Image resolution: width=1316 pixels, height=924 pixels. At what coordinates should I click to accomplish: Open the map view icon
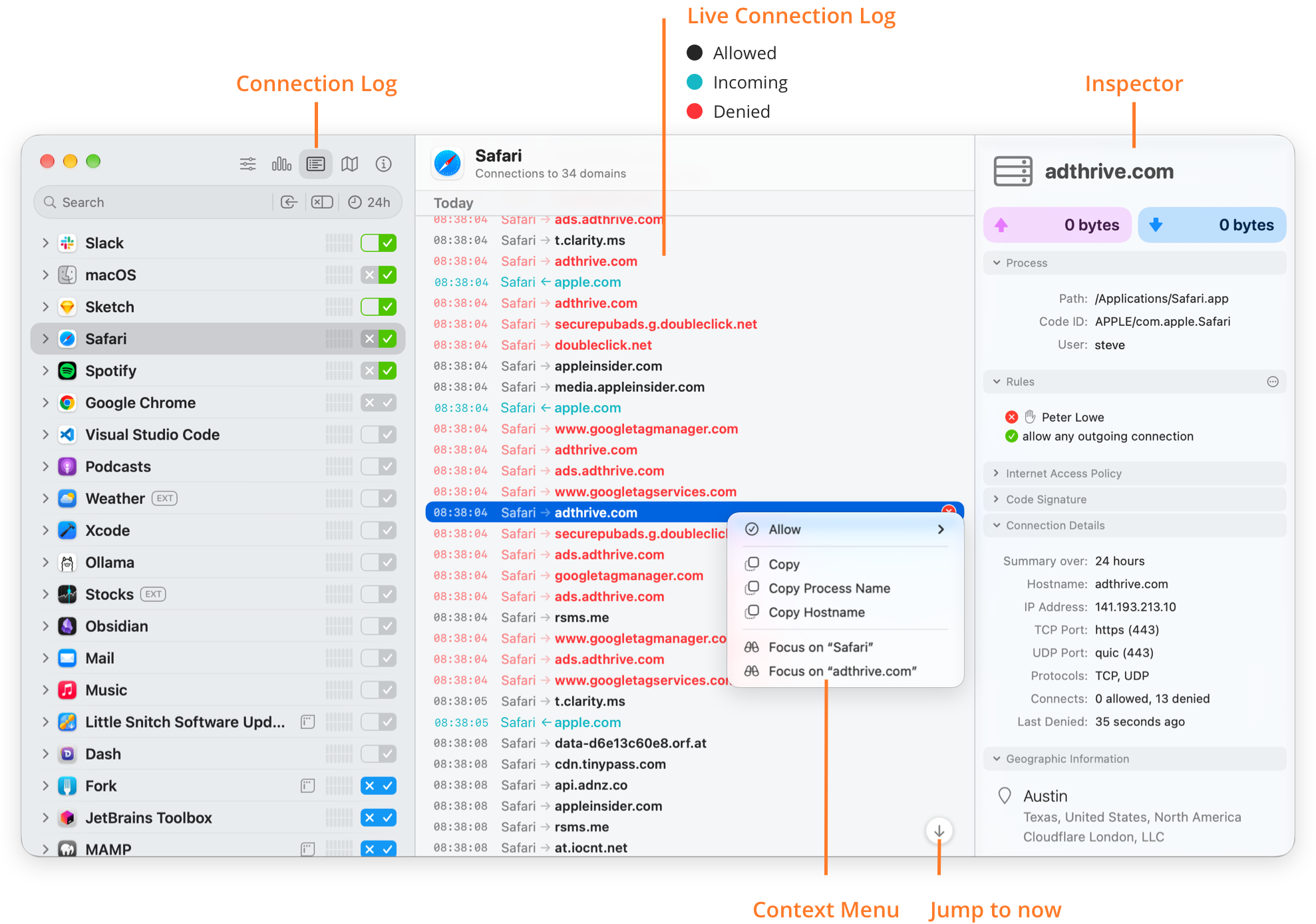(350, 164)
